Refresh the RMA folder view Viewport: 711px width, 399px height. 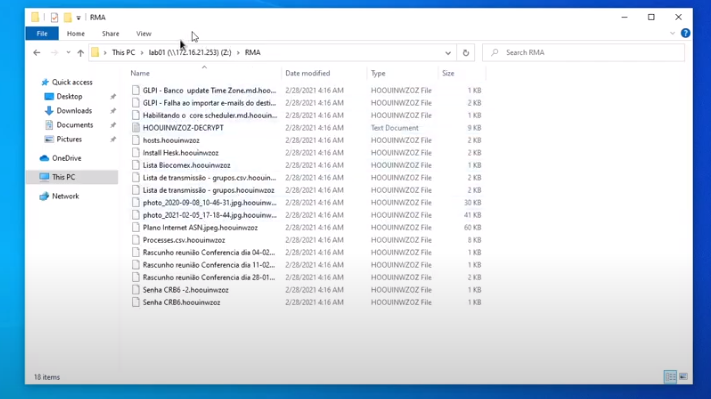466,53
